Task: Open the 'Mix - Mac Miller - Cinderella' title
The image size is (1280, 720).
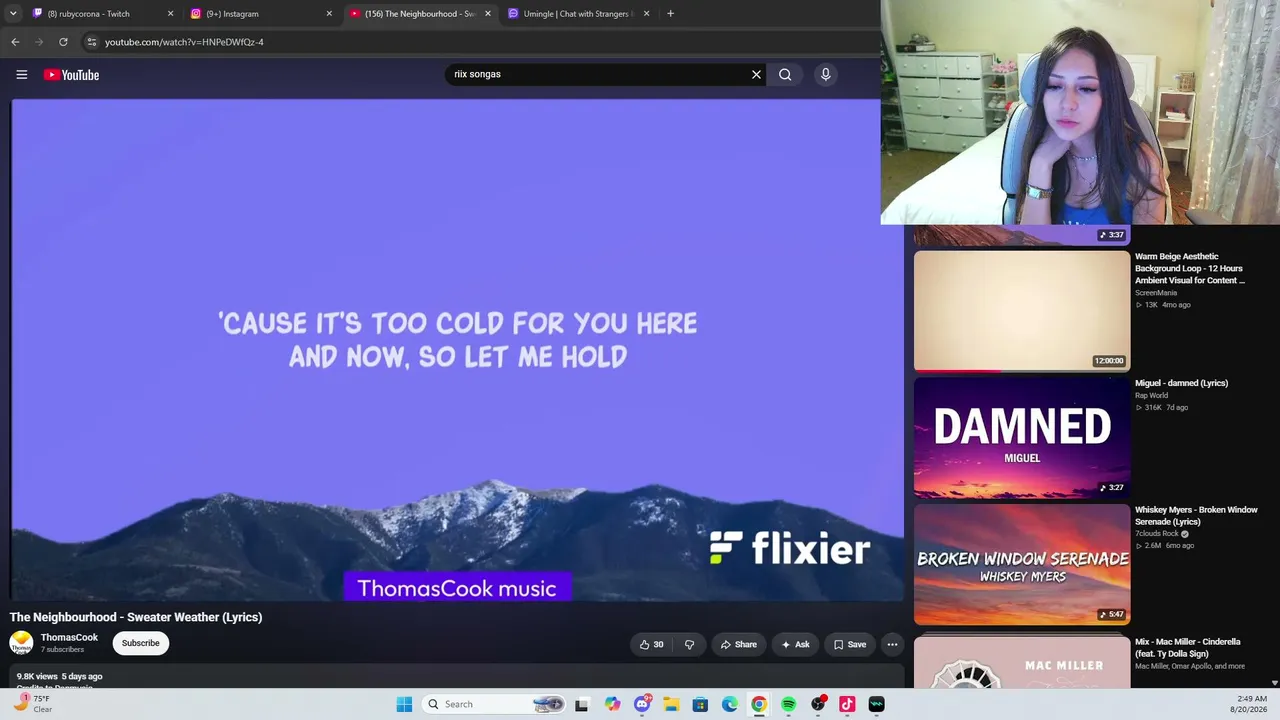Action: (x=1187, y=648)
